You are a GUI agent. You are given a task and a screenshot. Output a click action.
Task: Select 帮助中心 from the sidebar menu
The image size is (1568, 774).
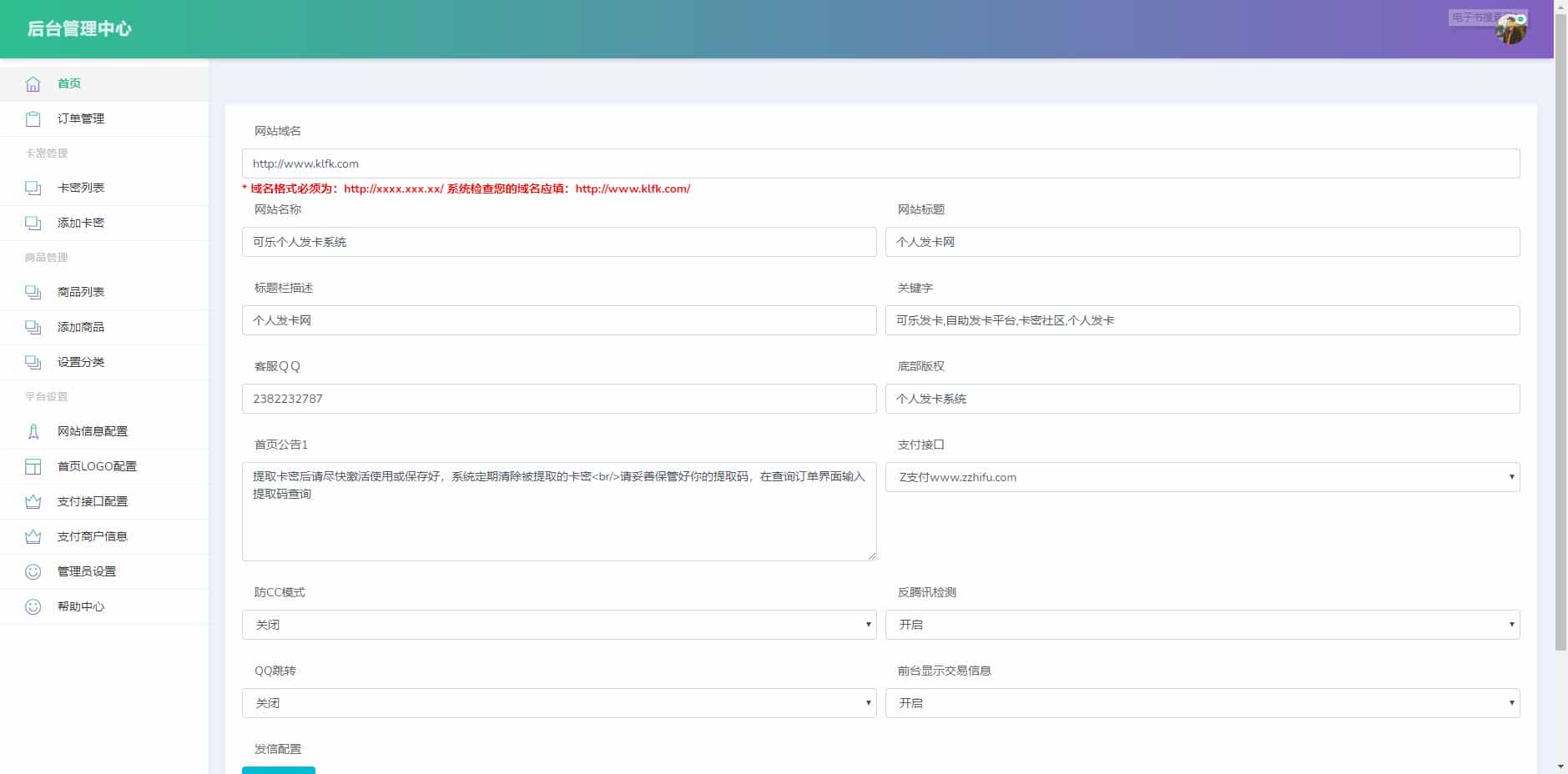coord(80,606)
